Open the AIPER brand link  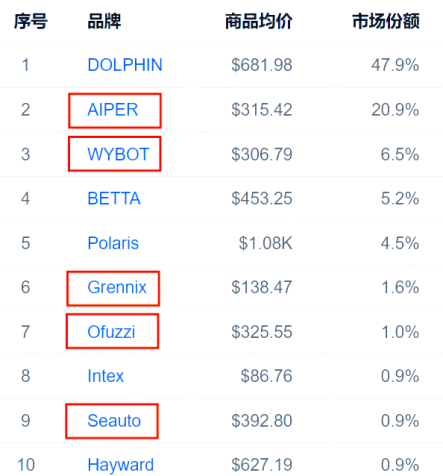pyautogui.click(x=113, y=110)
